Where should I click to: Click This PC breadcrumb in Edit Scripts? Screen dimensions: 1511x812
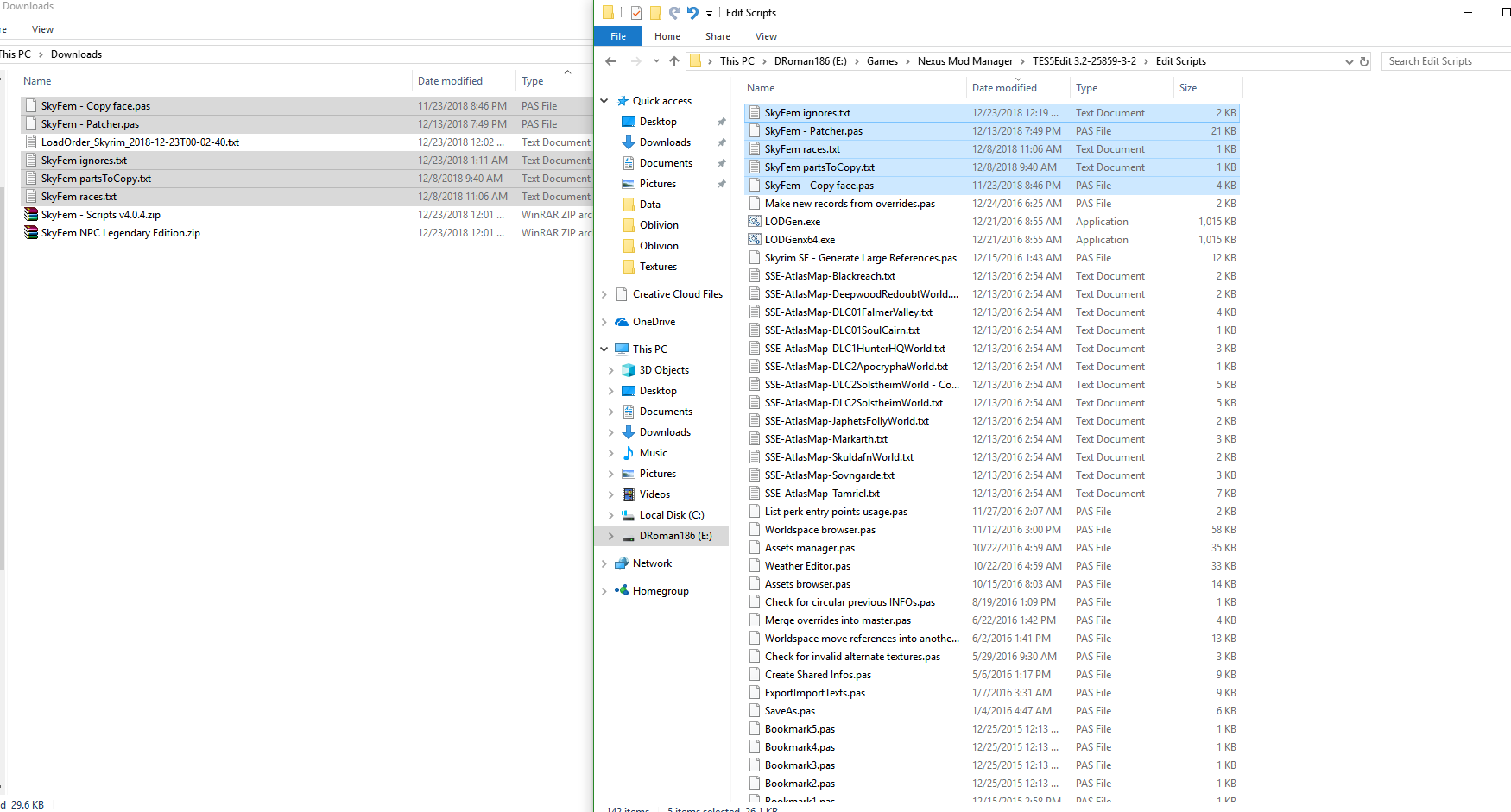coord(737,61)
